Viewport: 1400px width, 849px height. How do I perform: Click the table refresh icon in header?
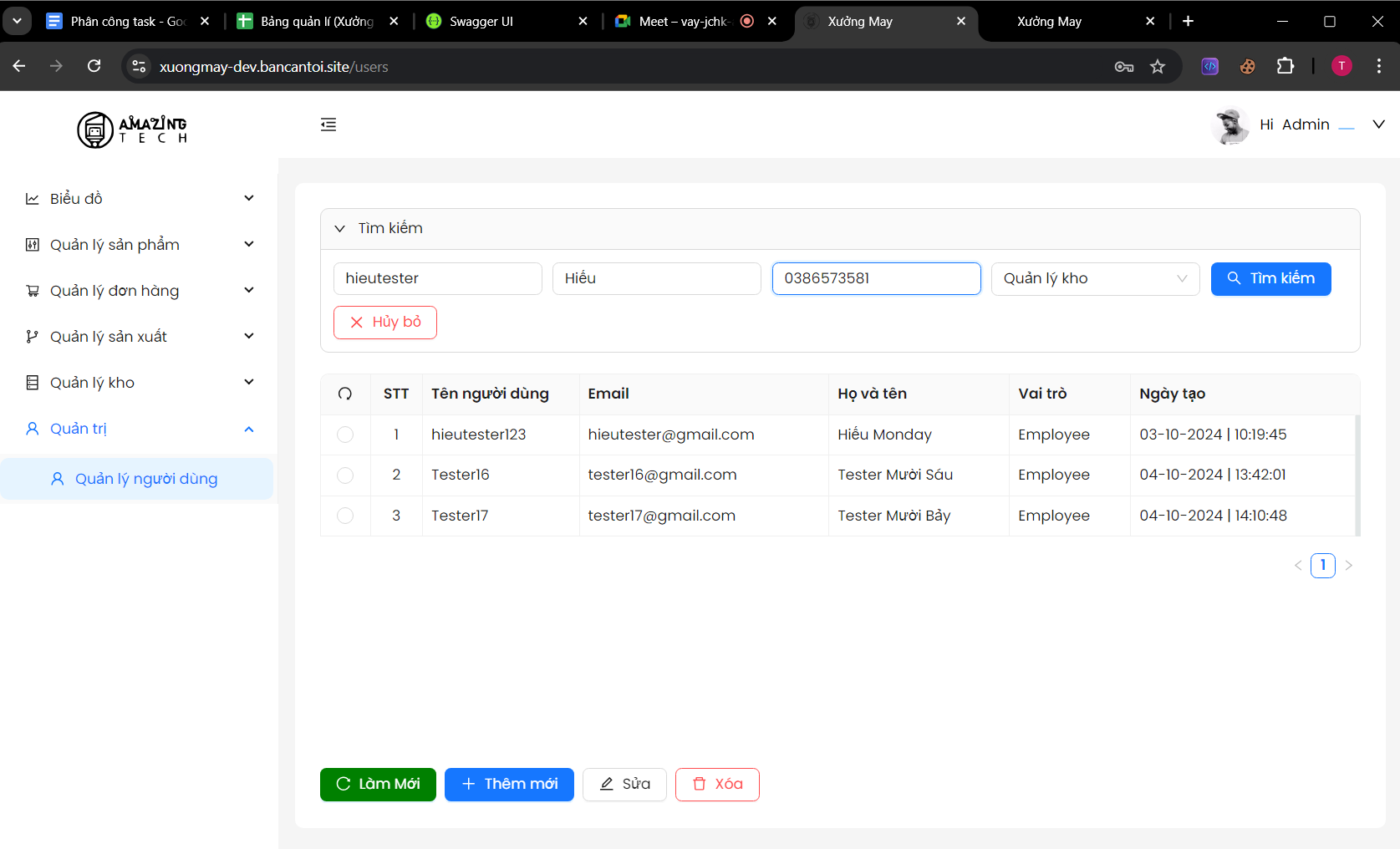click(x=345, y=394)
